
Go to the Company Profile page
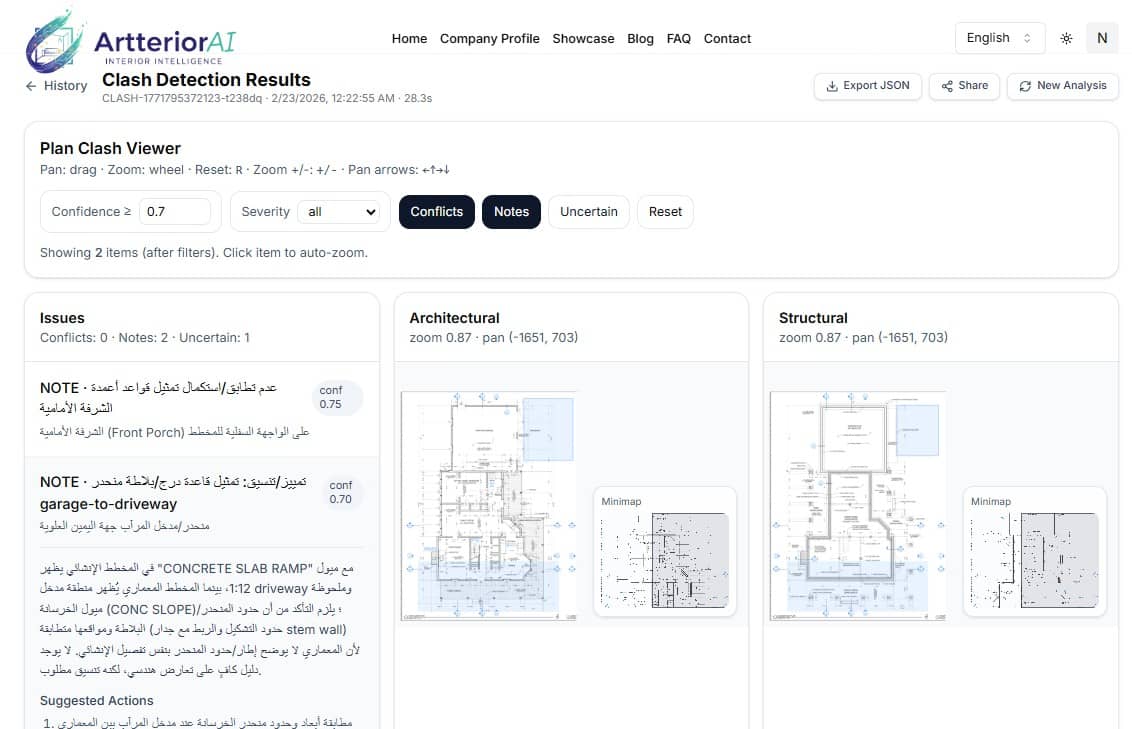[489, 38]
